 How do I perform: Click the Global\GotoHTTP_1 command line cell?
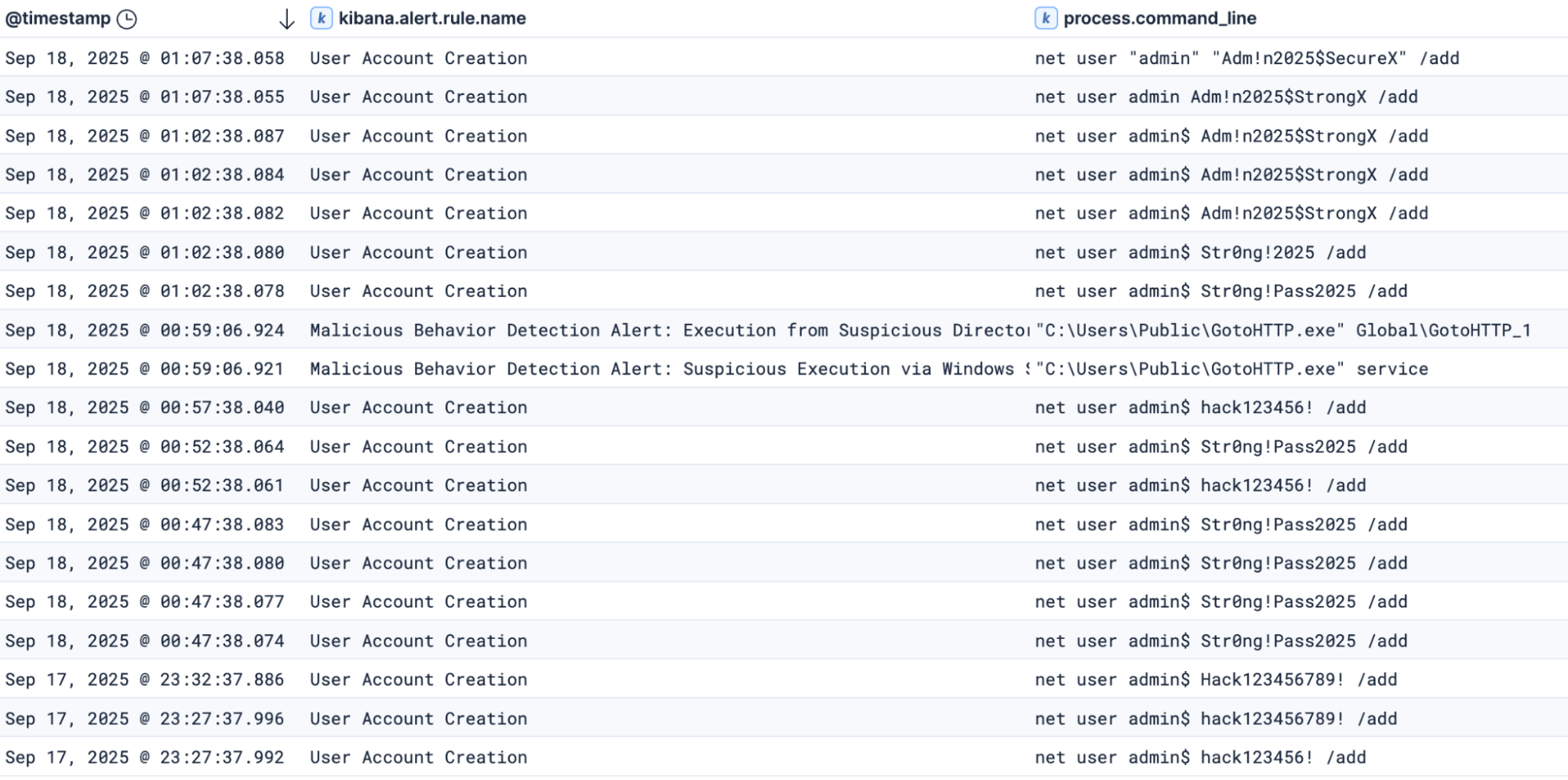pos(1282,330)
